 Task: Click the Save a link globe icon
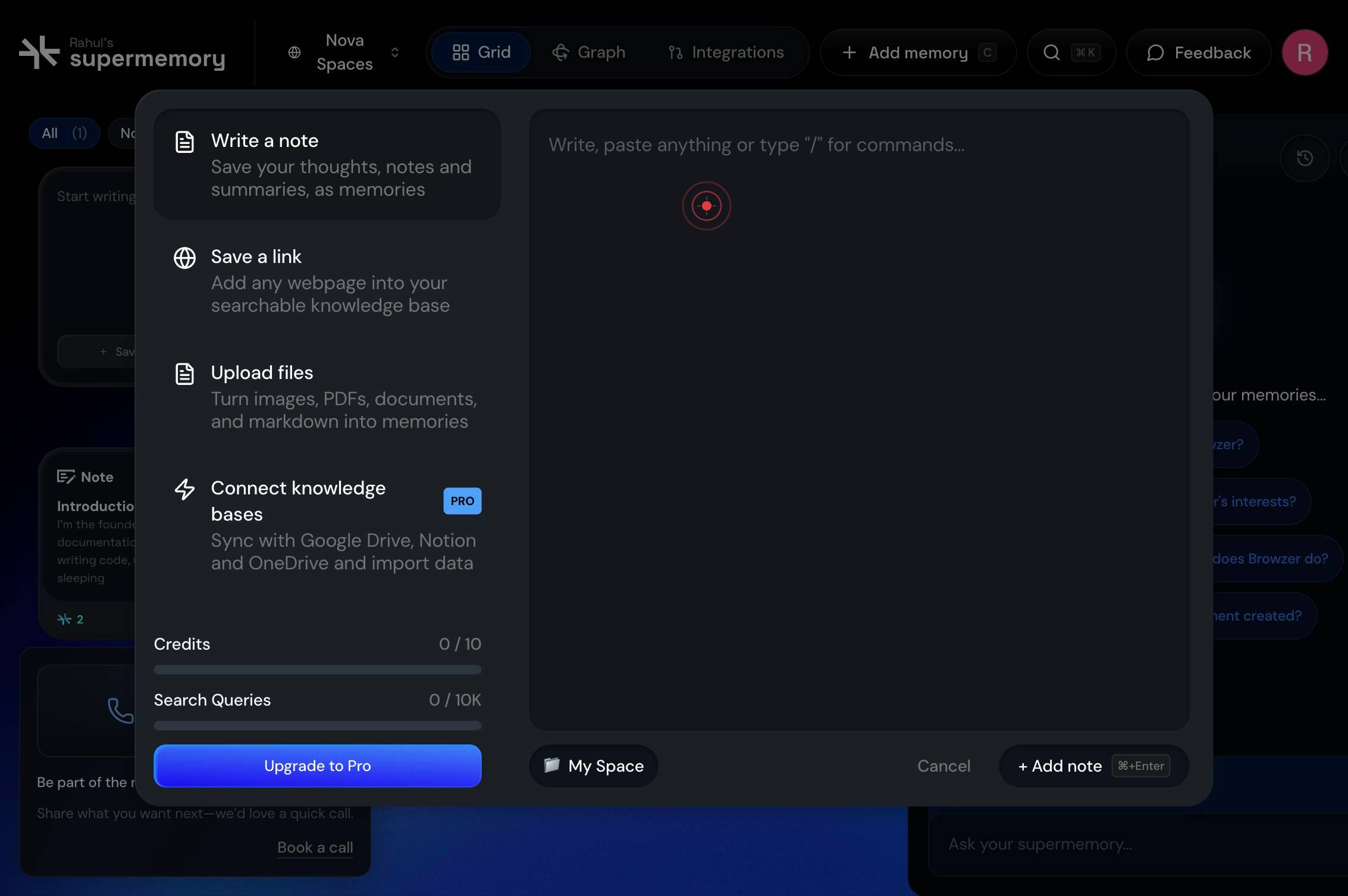coord(184,258)
